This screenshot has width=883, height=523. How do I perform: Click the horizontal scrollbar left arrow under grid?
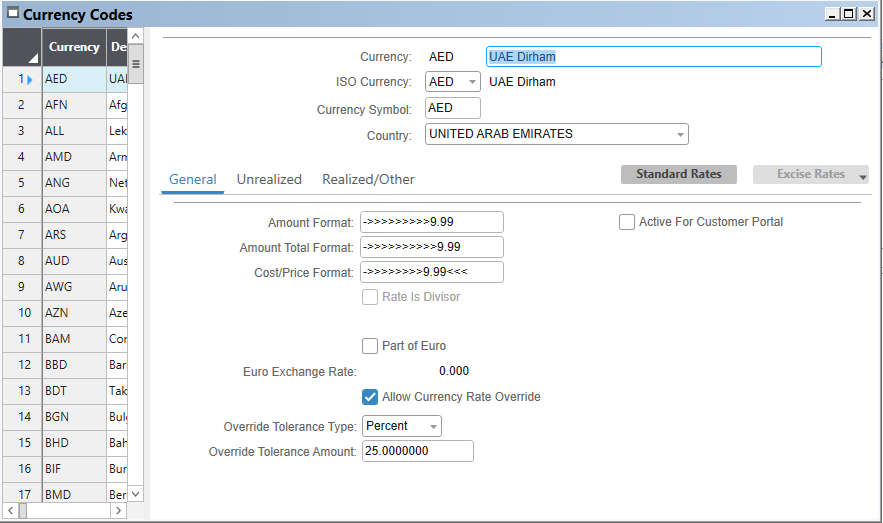pos(10,511)
